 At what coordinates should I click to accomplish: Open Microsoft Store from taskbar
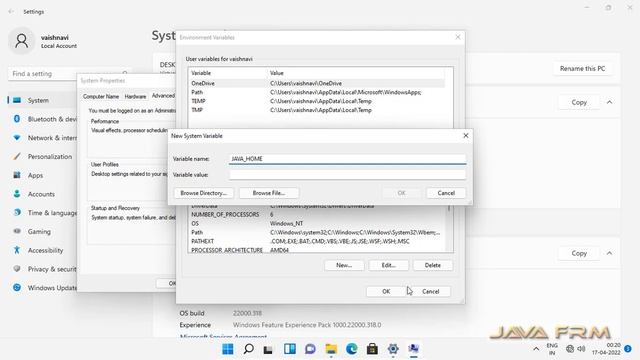point(372,349)
